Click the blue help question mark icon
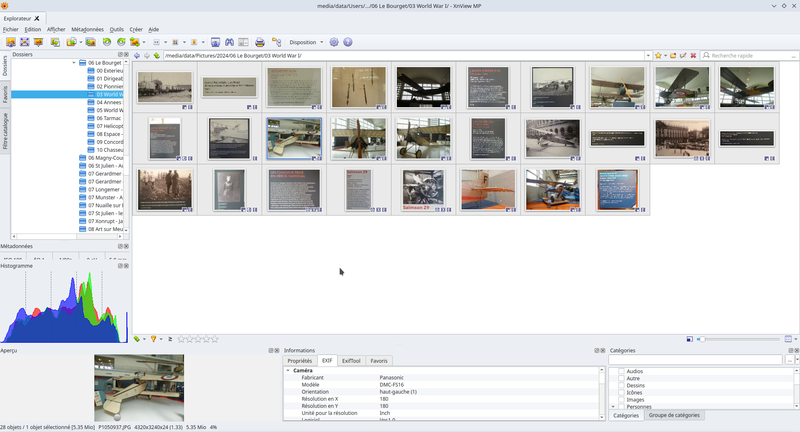This screenshot has width=800, height=432. [348, 43]
